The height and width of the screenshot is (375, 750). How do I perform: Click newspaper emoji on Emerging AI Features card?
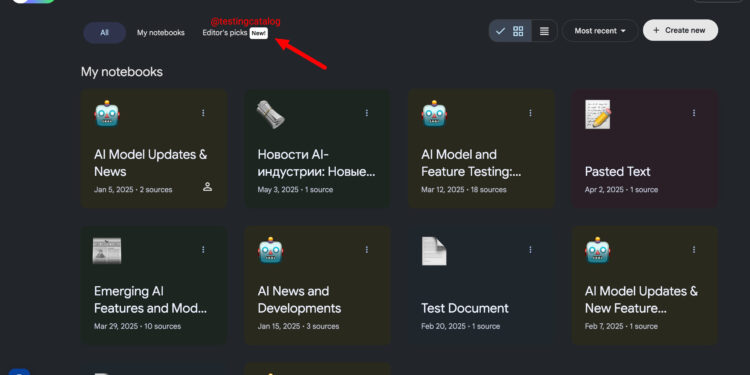107,251
